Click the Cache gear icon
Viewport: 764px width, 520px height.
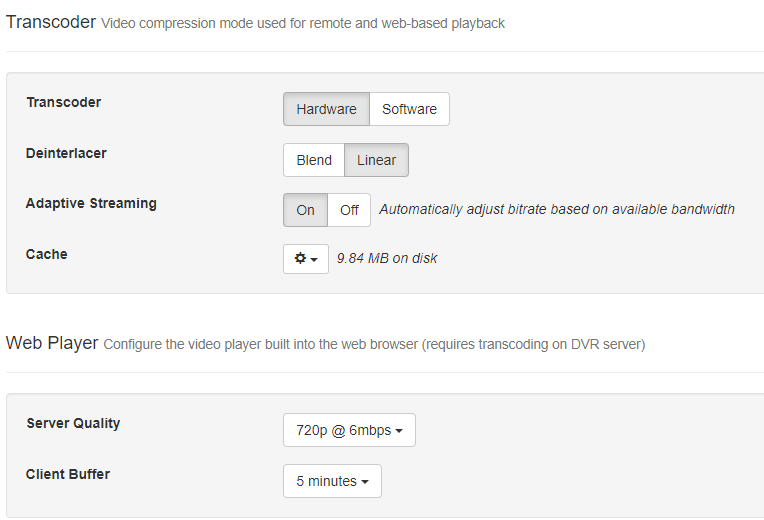coord(300,258)
